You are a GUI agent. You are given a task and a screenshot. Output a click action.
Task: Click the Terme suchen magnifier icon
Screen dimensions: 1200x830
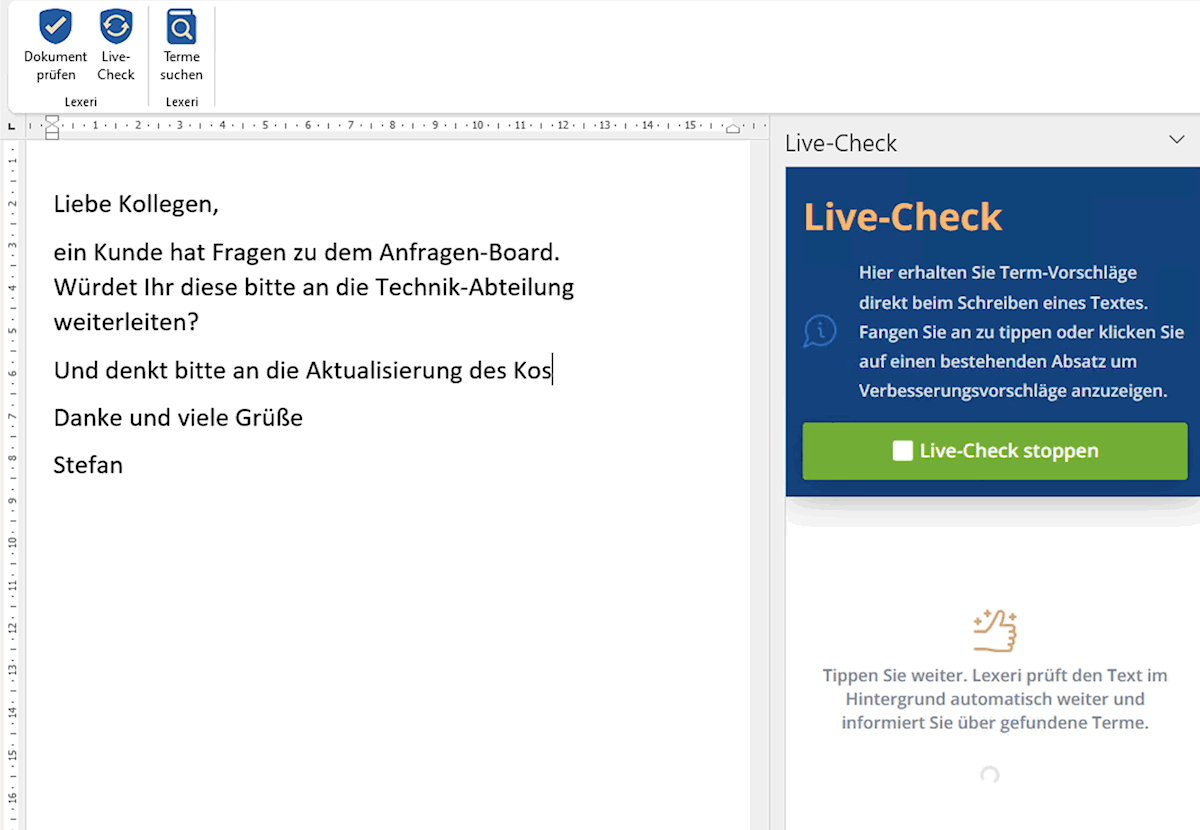point(181,26)
